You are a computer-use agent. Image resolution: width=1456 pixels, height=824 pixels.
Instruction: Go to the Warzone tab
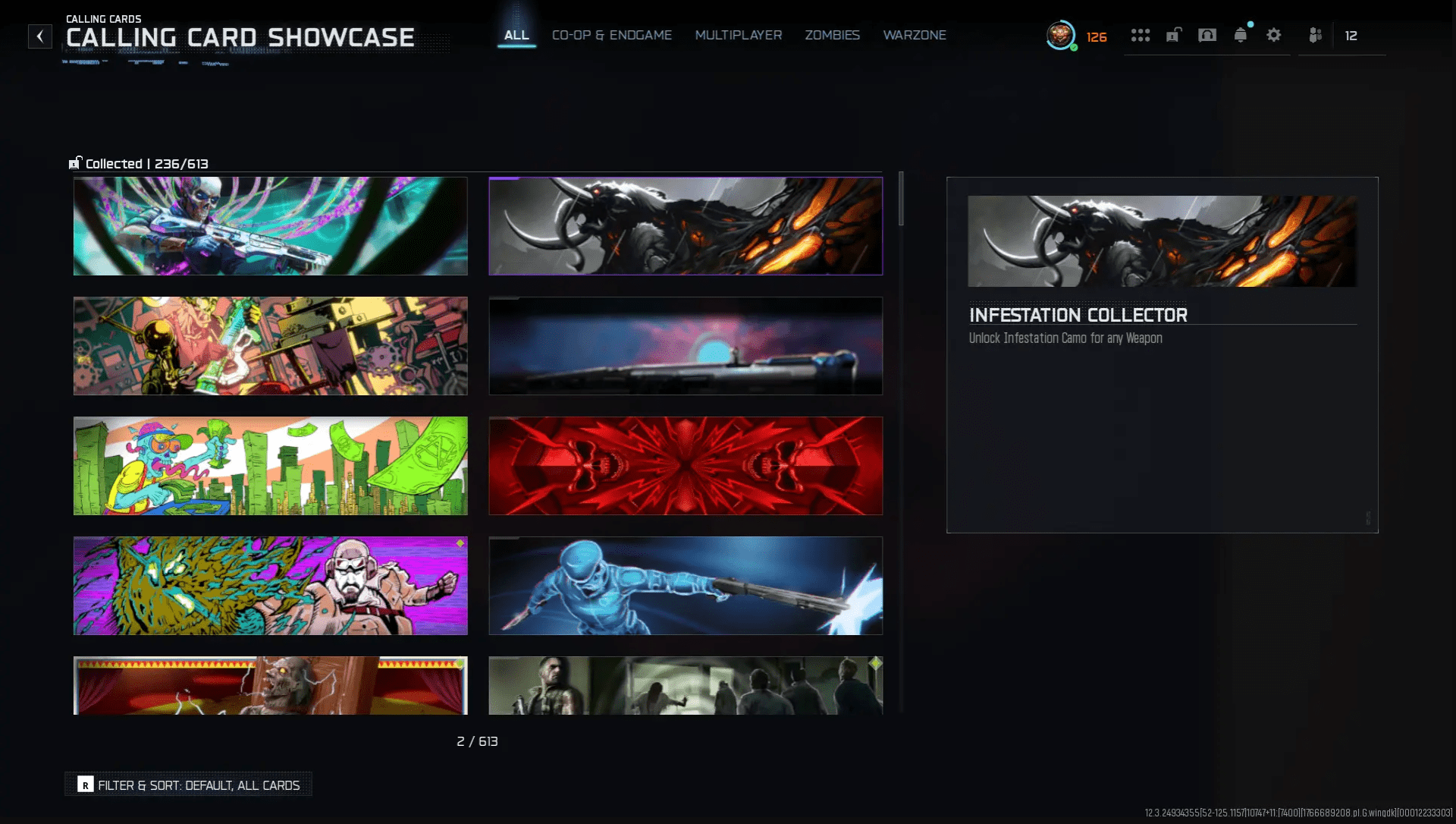point(914,36)
